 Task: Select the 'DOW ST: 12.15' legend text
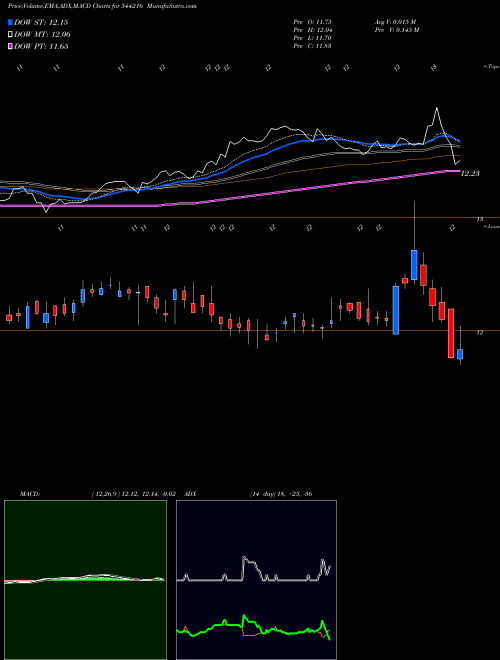(x=41, y=22)
